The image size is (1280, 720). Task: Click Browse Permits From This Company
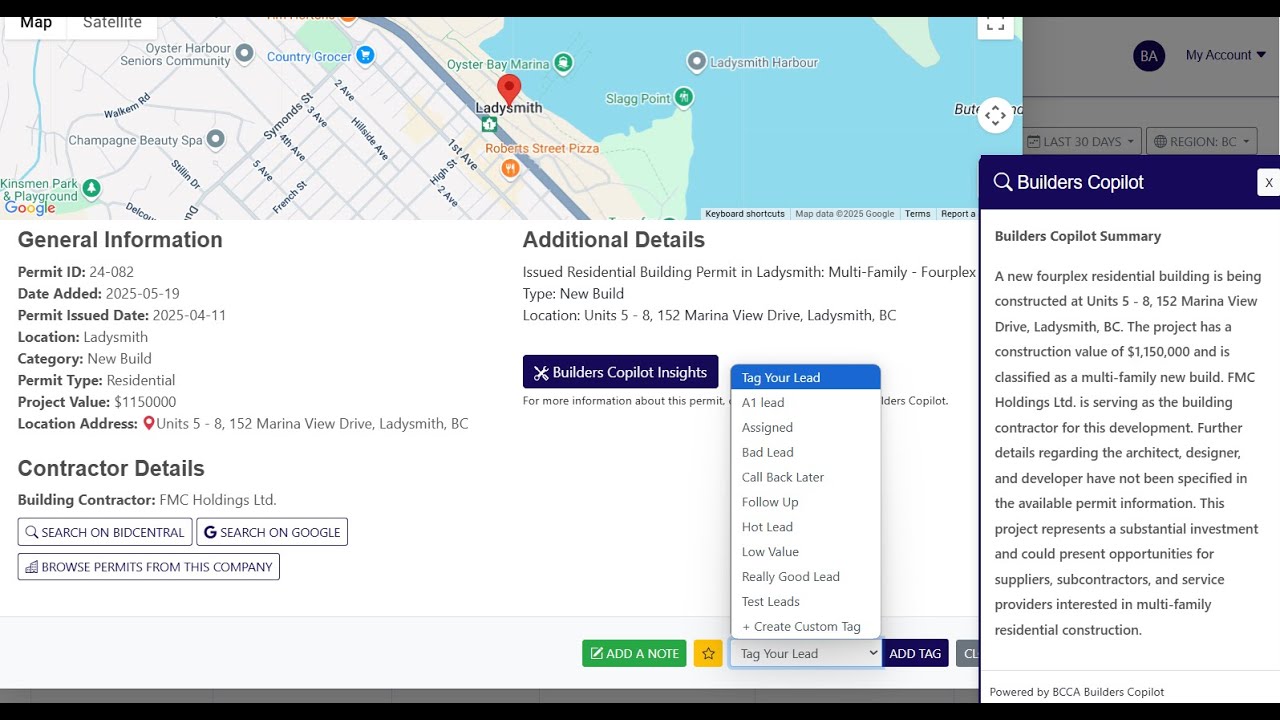tap(149, 567)
